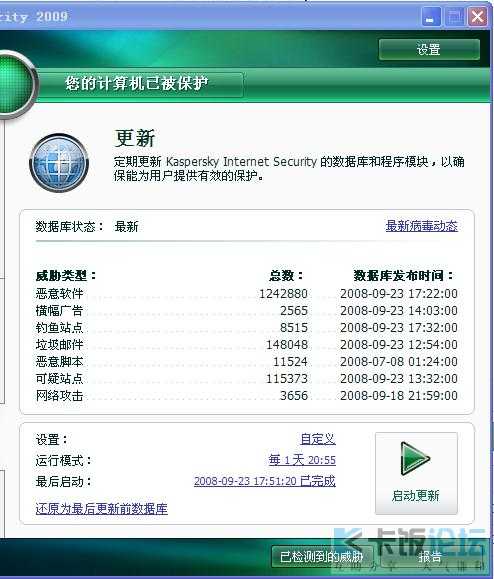
Task: Click the green protection status orb
Action: (17, 84)
